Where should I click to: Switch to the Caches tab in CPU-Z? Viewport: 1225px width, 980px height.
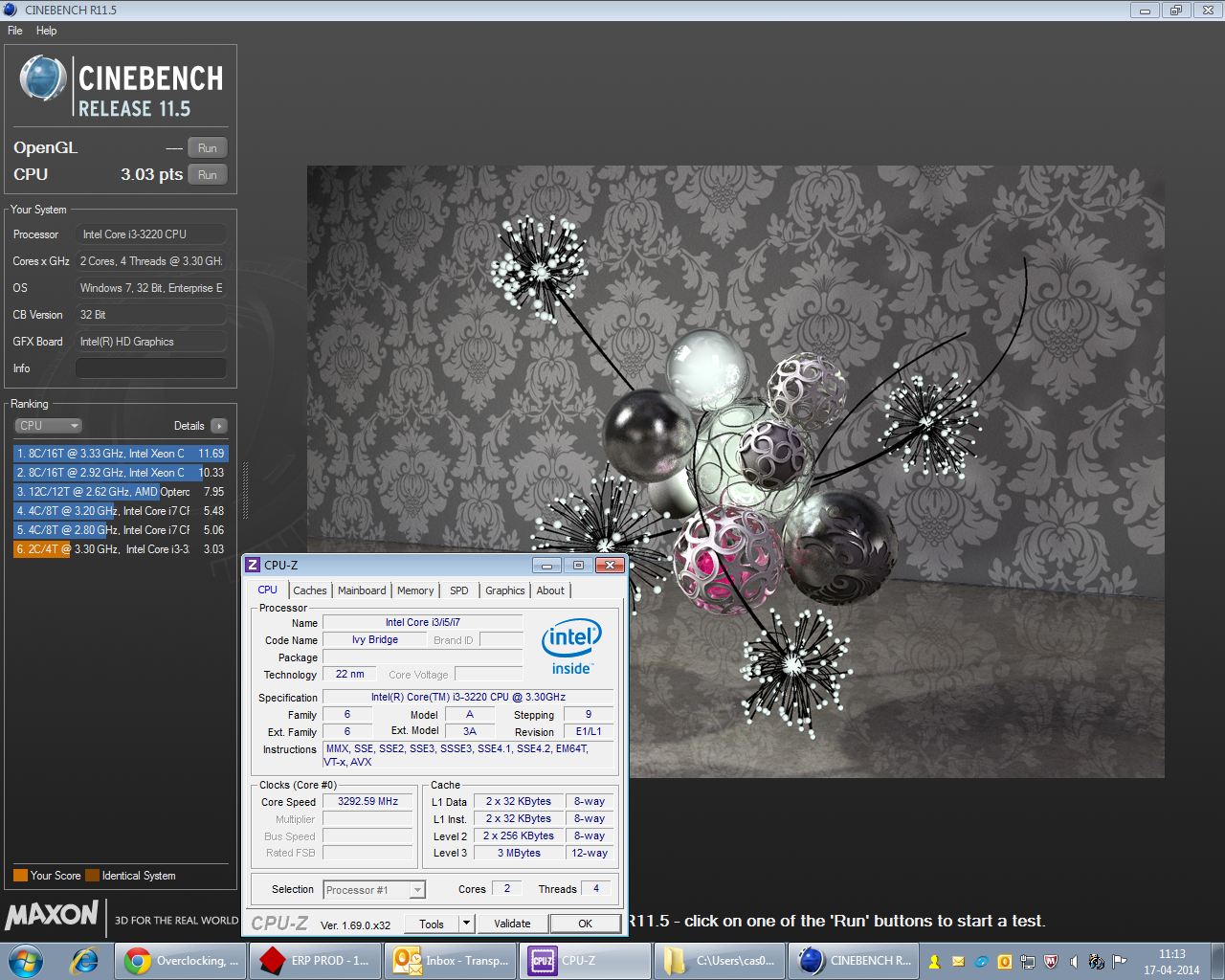pos(310,590)
